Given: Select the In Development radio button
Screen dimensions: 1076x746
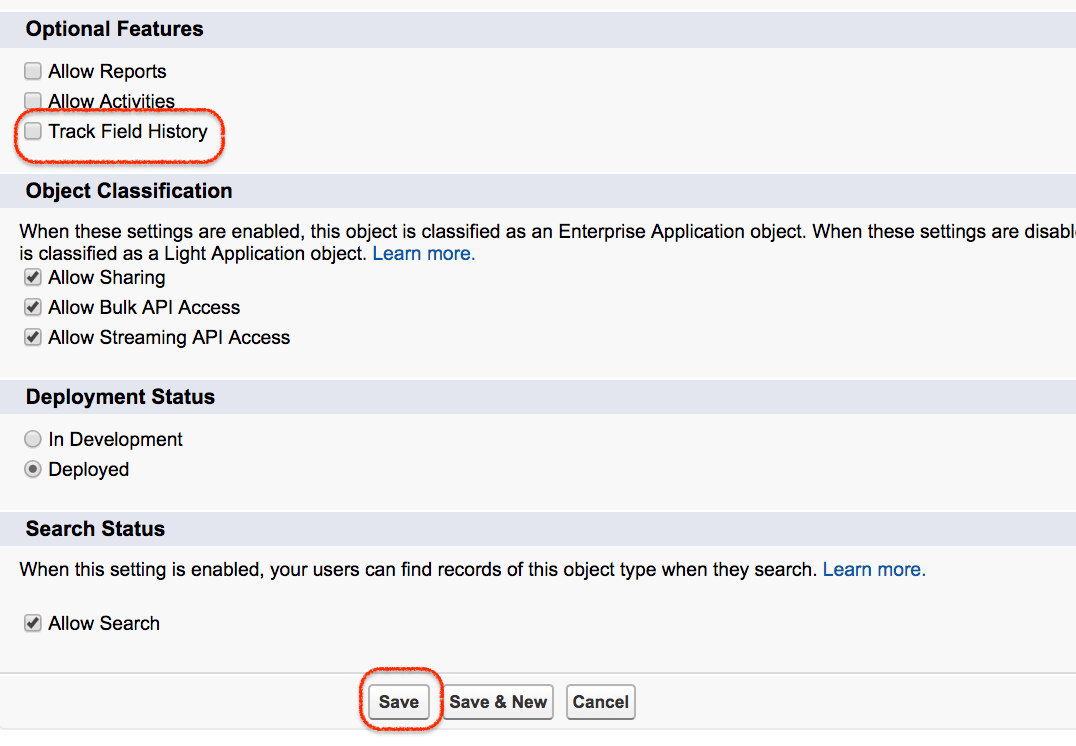Looking at the screenshot, I should click(32, 438).
